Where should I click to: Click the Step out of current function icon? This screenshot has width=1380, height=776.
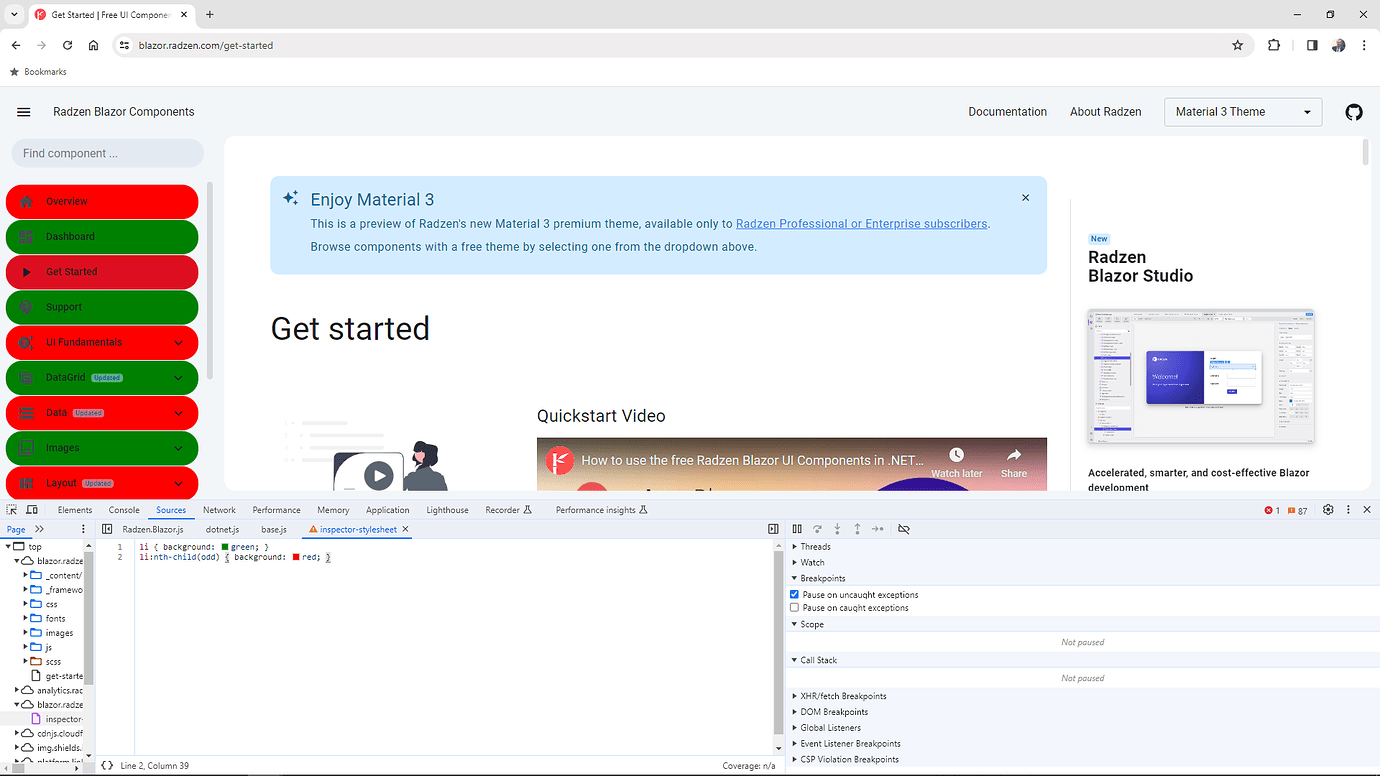click(857, 528)
